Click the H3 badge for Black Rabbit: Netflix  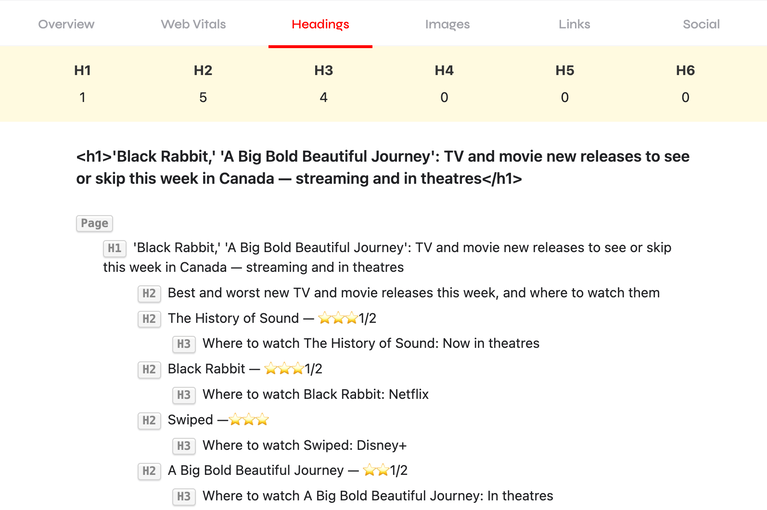pyautogui.click(x=184, y=395)
